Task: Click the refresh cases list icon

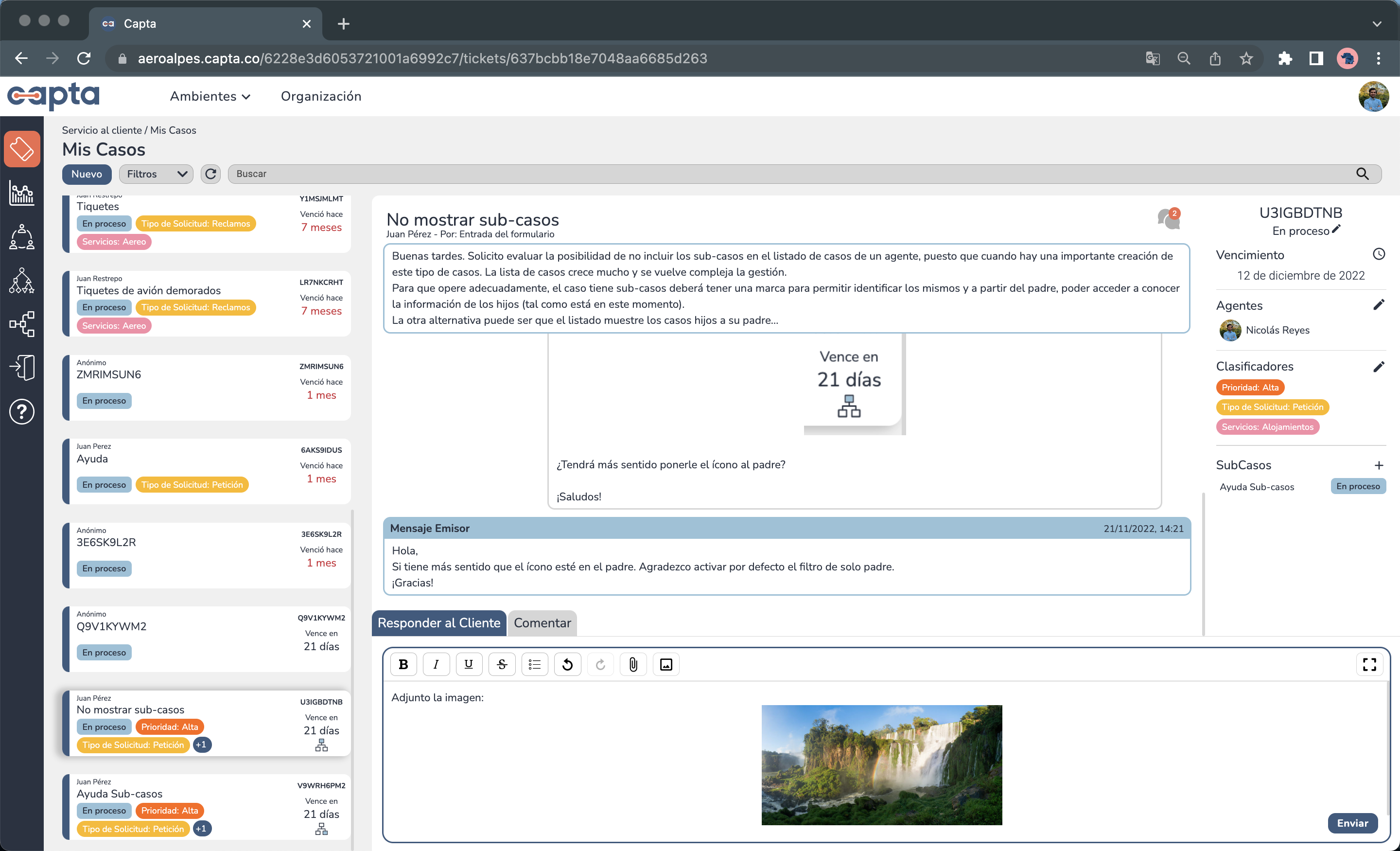Action: tap(211, 174)
